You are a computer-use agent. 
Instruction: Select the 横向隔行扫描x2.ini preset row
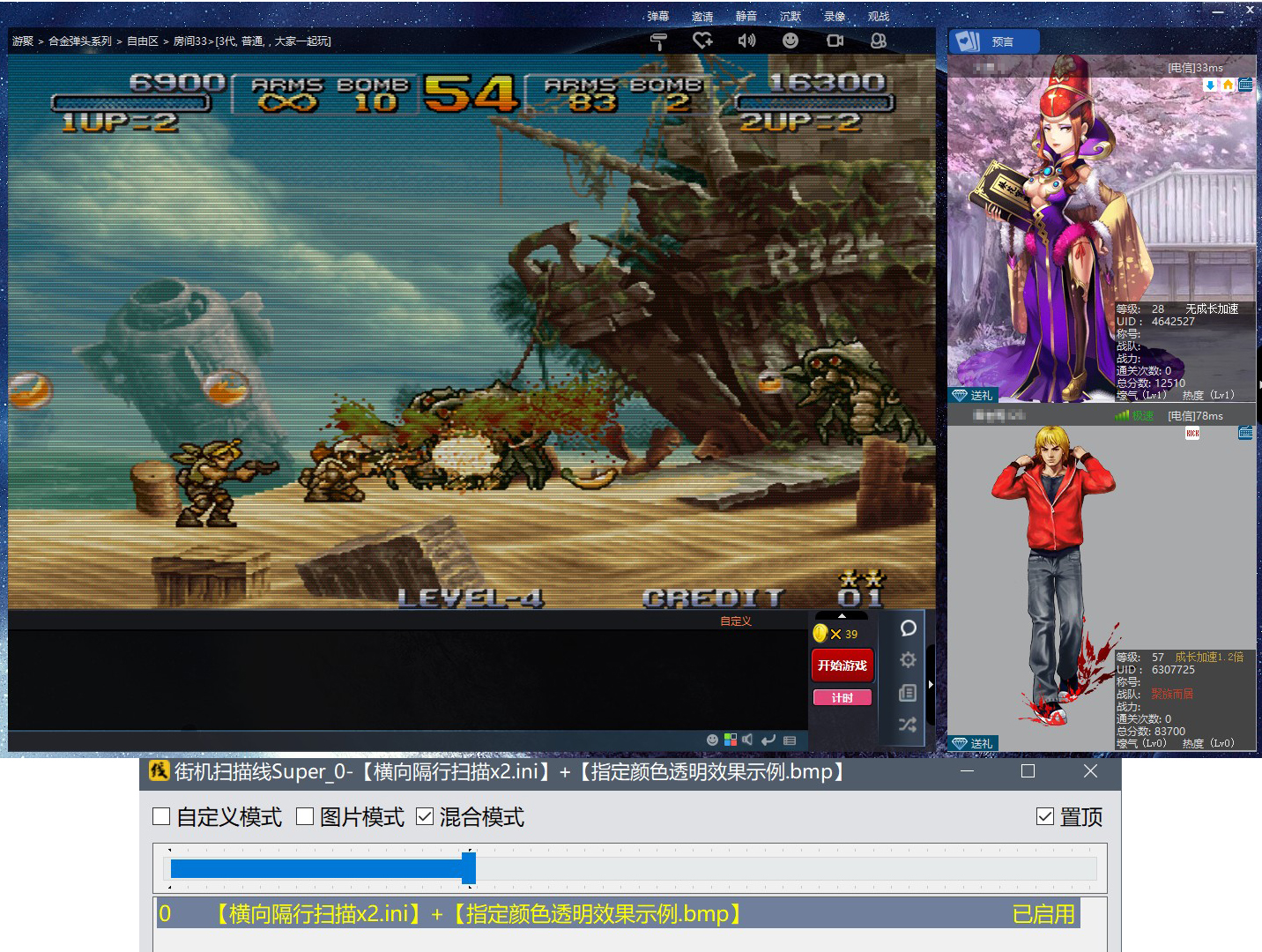coord(618,914)
